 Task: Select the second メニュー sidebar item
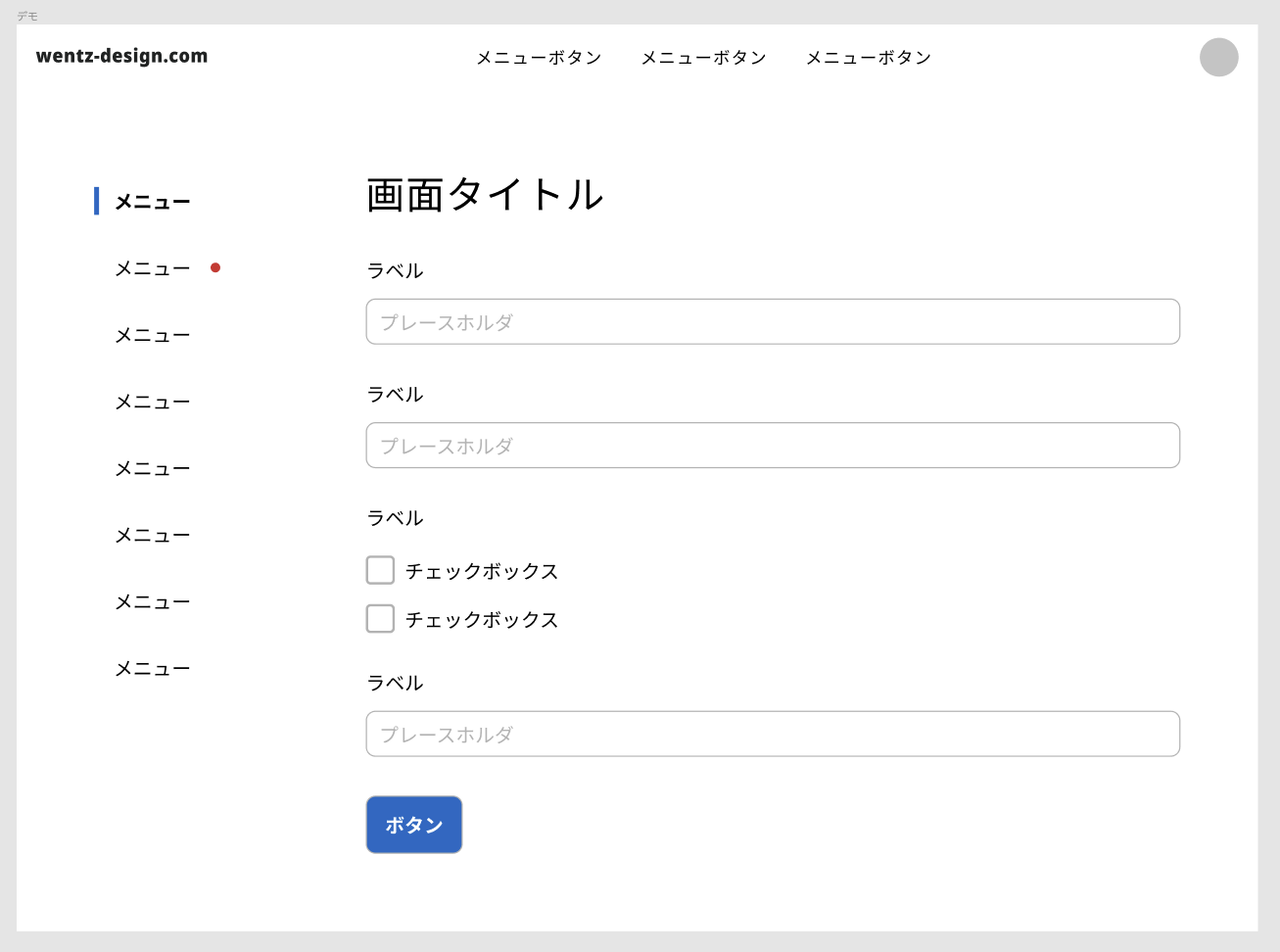(x=152, y=267)
